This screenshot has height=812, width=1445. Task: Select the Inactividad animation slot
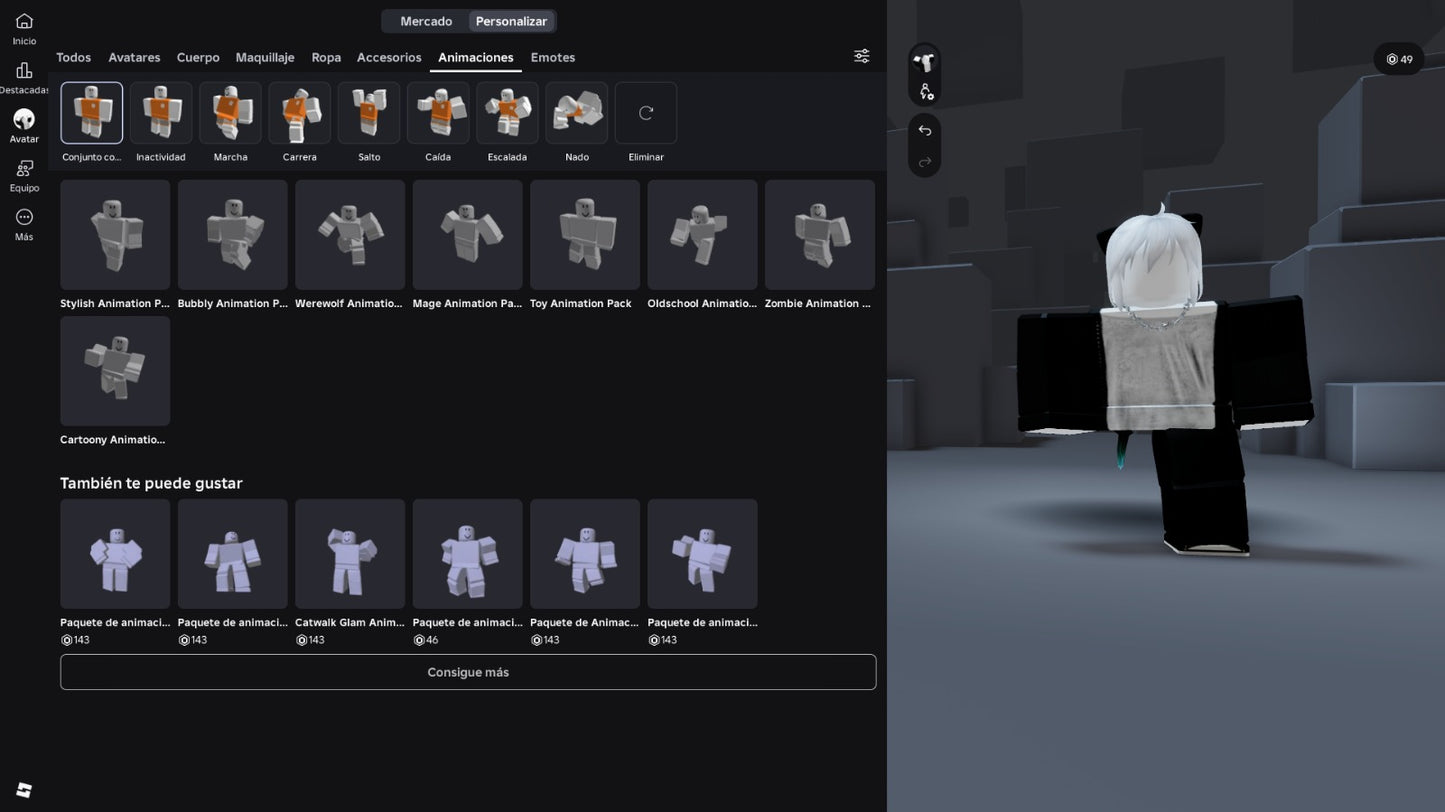point(161,113)
